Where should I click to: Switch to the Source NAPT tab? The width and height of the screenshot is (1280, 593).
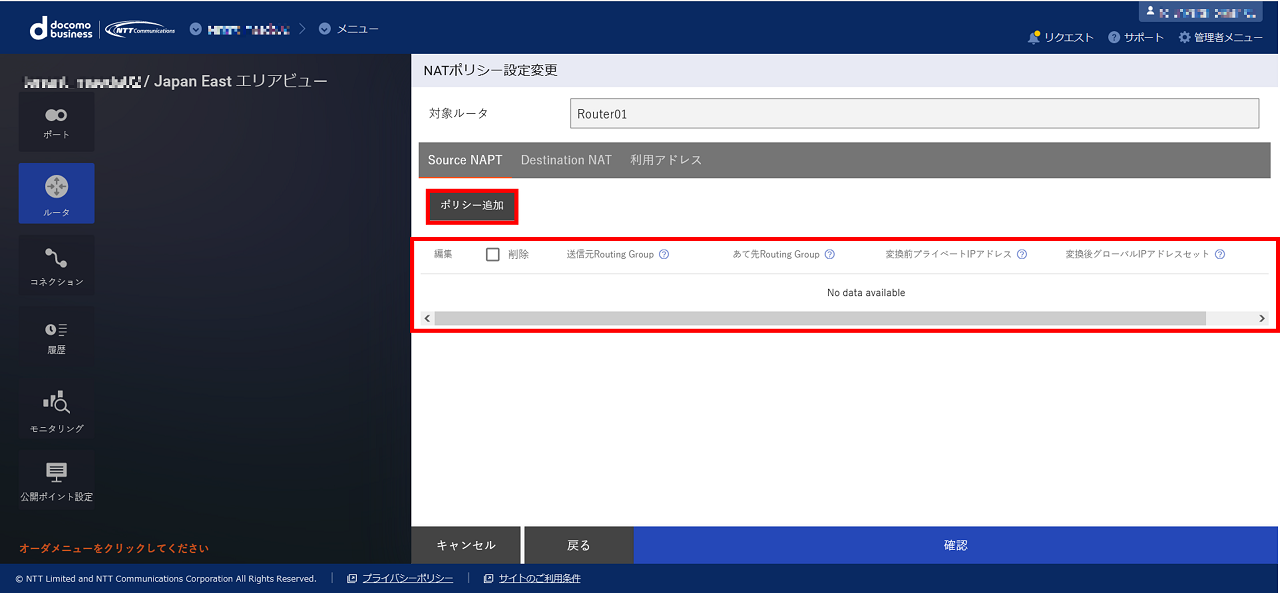point(465,160)
